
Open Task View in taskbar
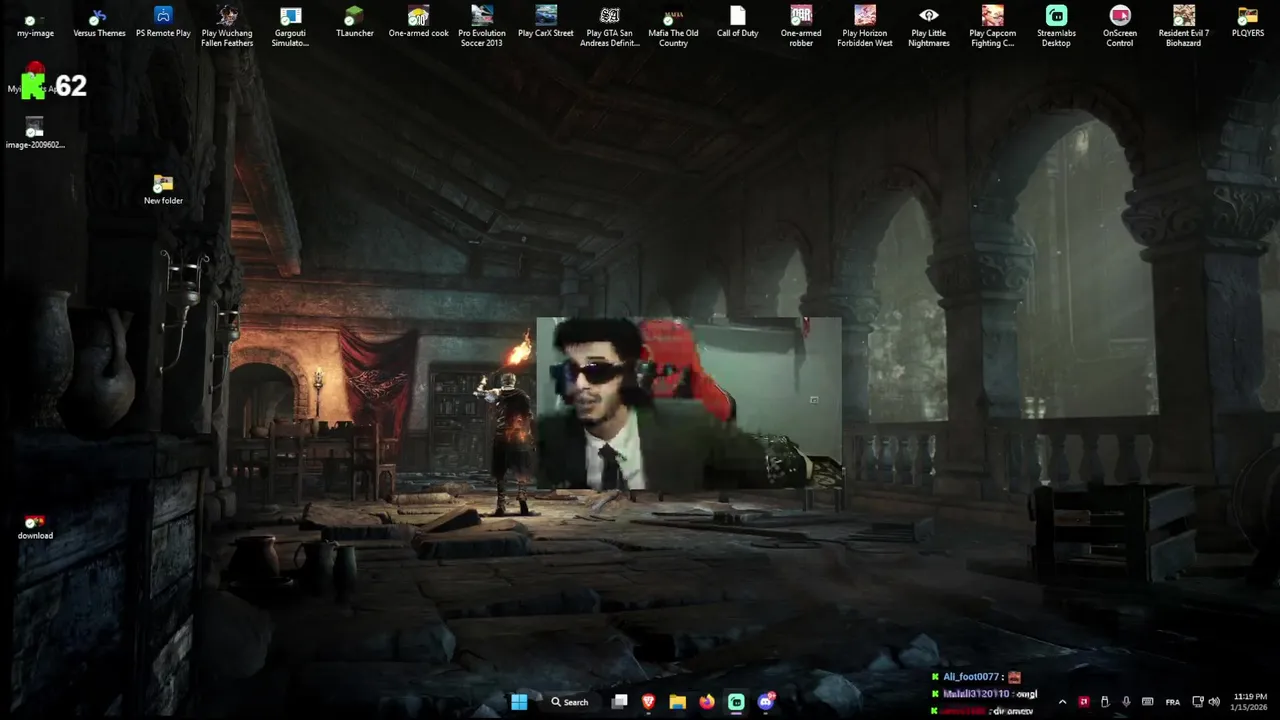coord(620,702)
